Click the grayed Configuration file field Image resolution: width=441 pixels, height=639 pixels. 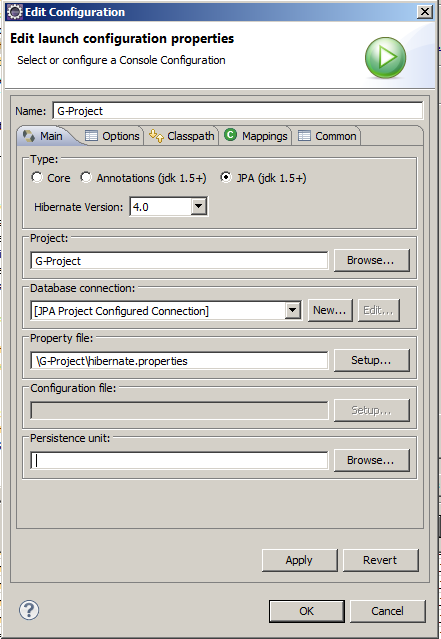pyautogui.click(x=179, y=410)
